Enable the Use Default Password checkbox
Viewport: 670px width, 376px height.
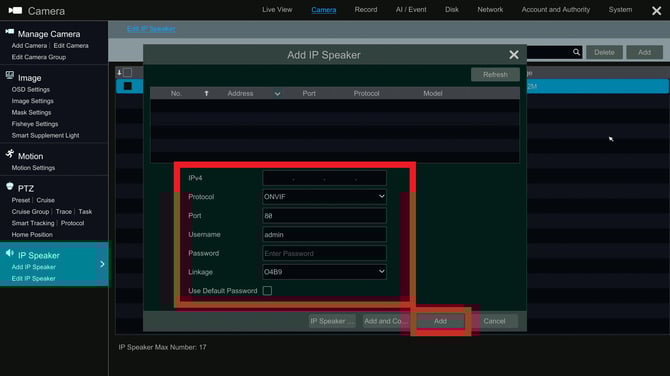[x=267, y=291]
